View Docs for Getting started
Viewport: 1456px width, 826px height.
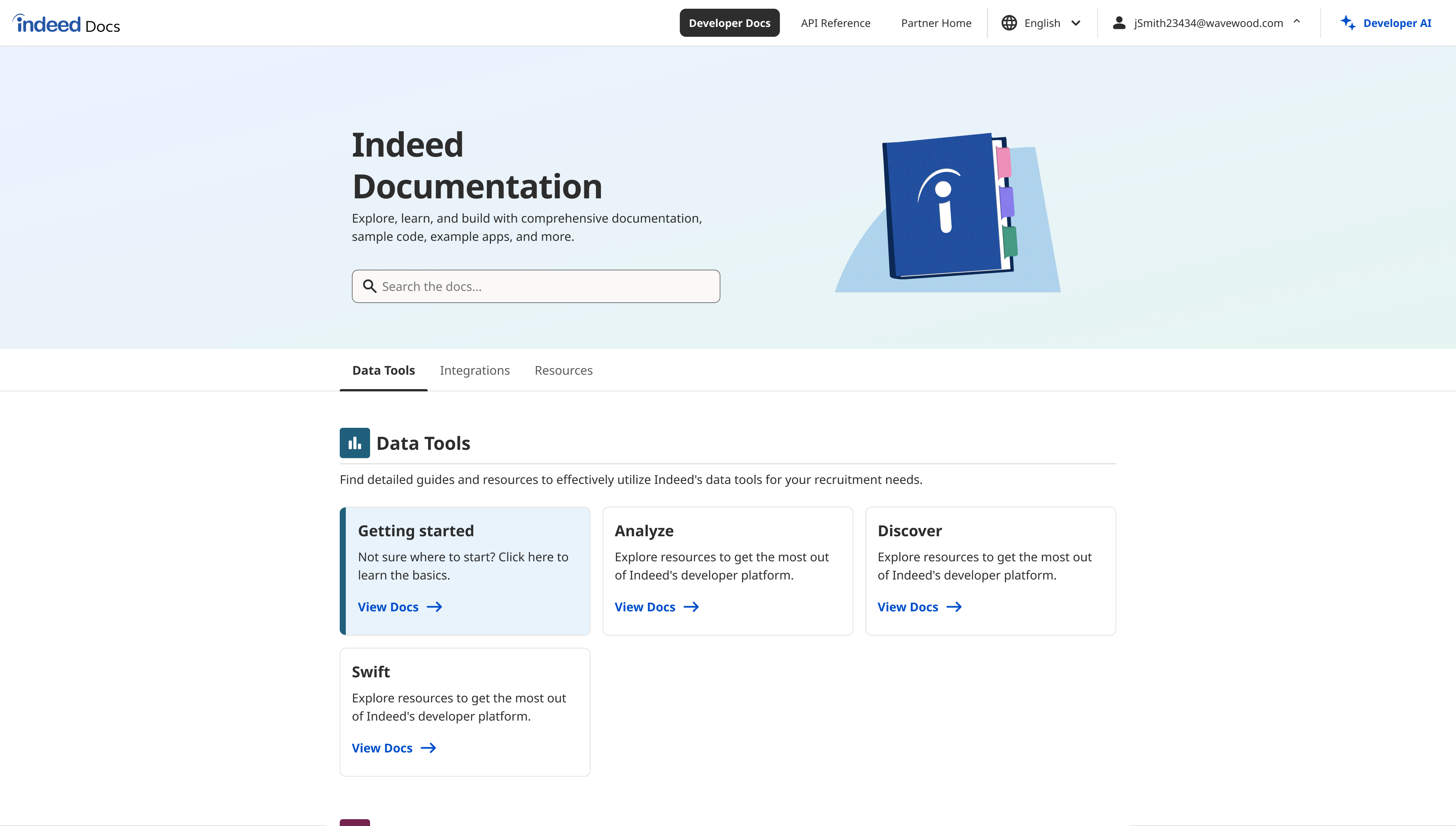point(400,607)
